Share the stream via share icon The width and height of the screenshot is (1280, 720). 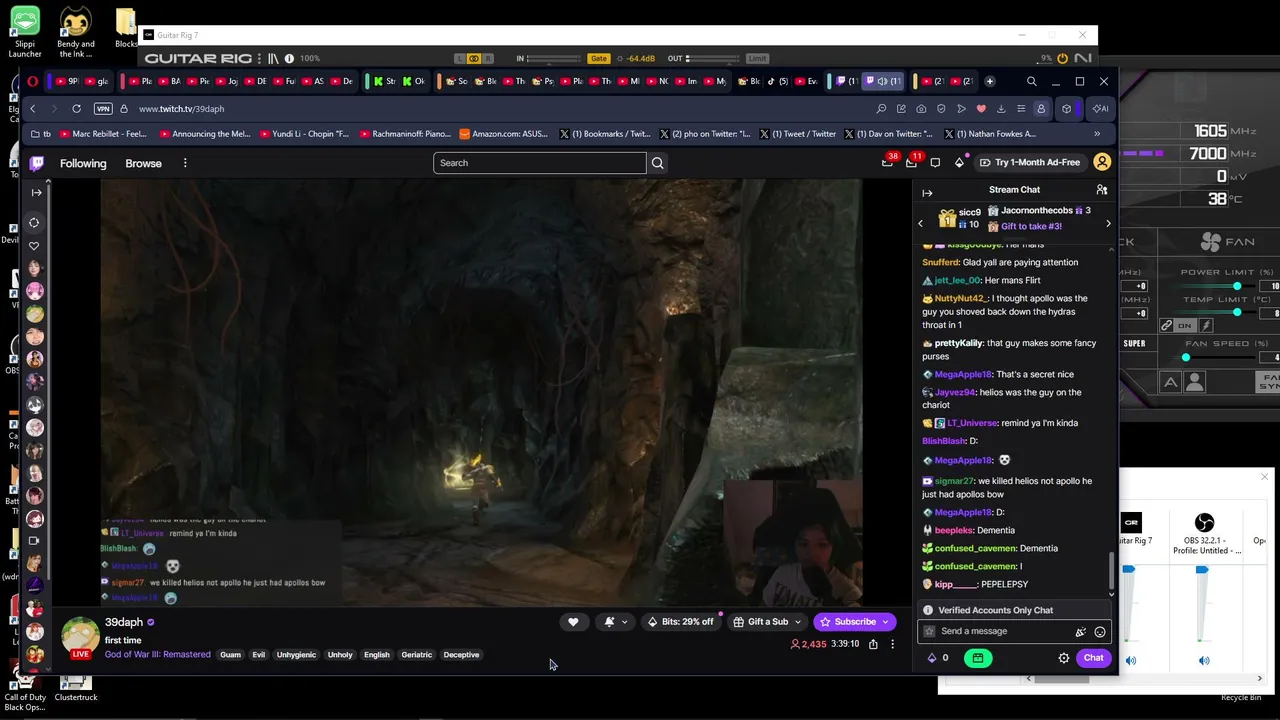coord(873,644)
